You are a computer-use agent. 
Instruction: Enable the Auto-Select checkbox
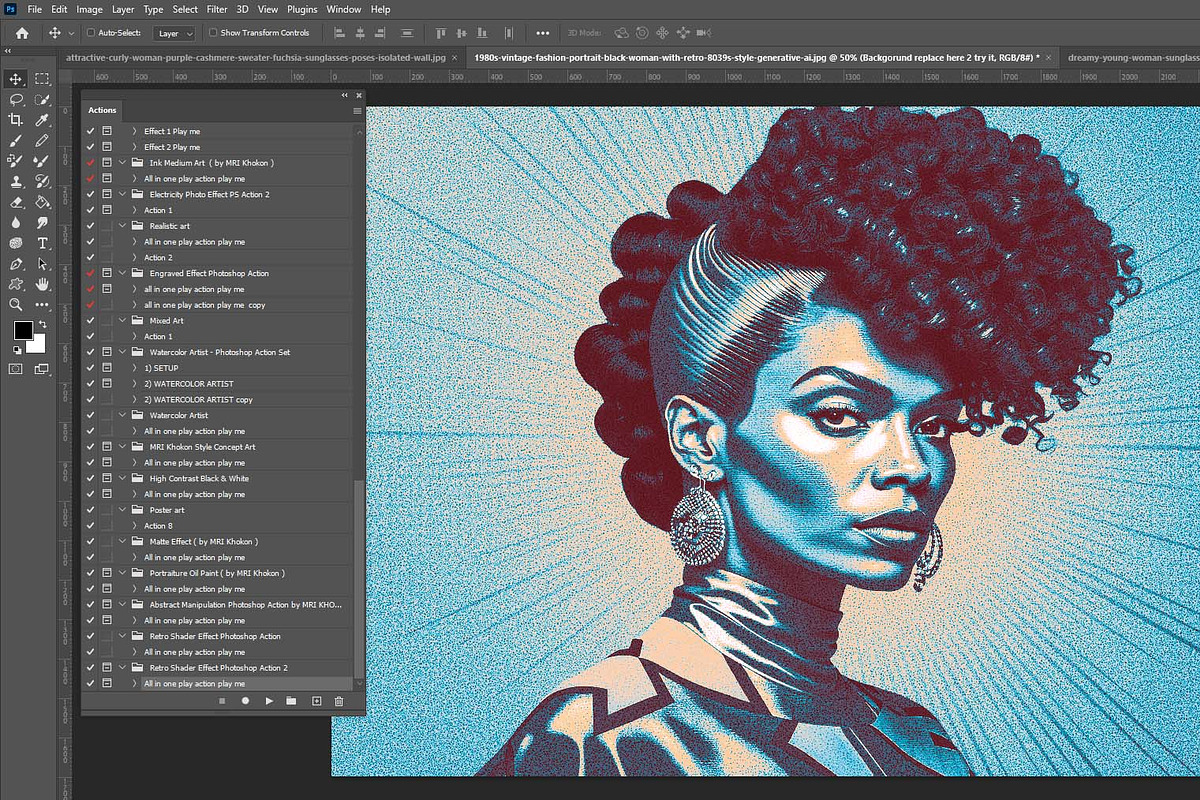pos(92,33)
